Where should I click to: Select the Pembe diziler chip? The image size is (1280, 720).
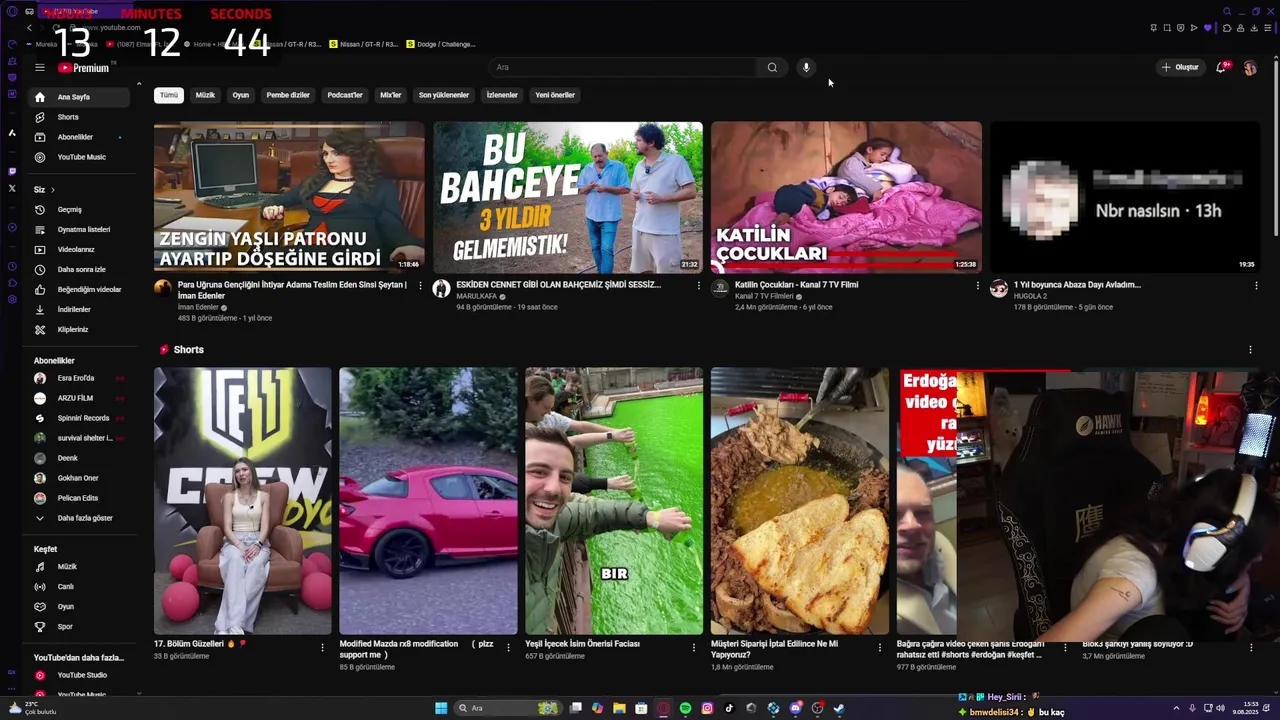pyautogui.click(x=288, y=95)
